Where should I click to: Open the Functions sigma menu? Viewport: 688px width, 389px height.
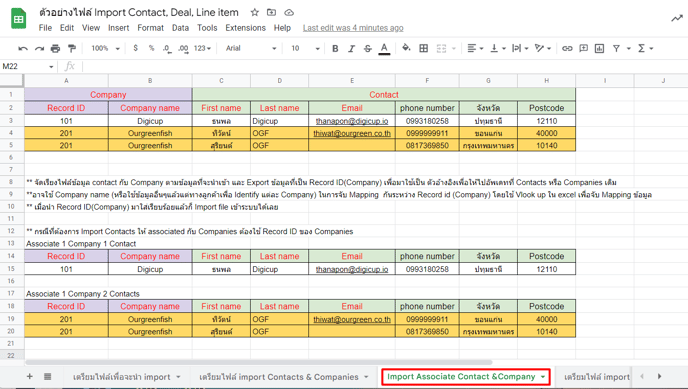pyautogui.click(x=645, y=48)
